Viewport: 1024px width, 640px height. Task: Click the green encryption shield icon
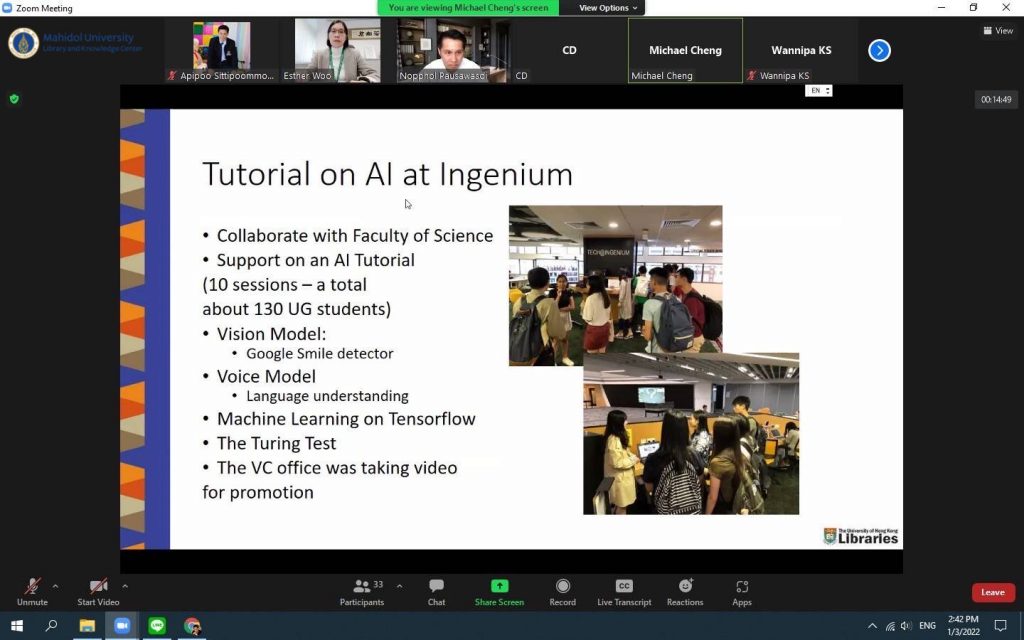[14, 99]
